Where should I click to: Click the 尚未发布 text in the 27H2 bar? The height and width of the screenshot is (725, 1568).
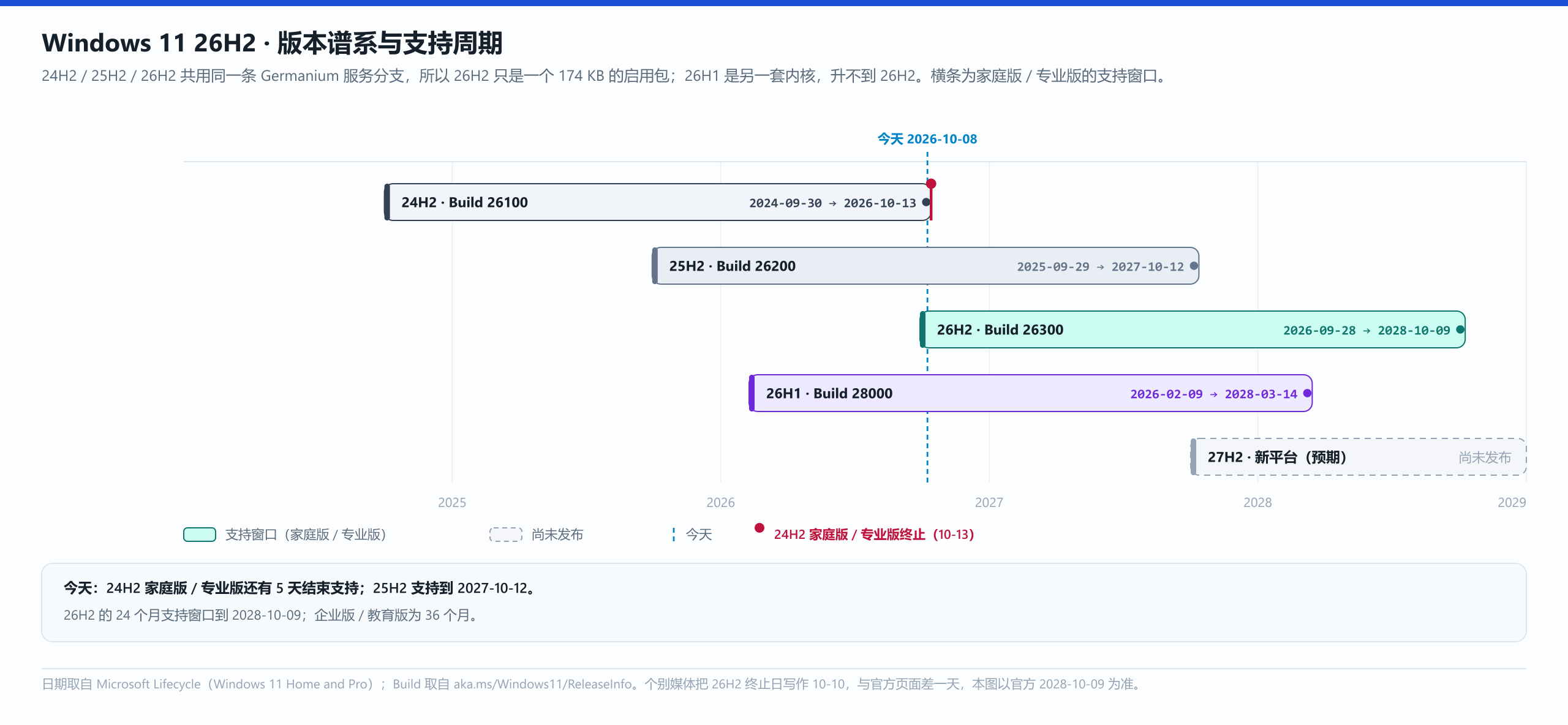click(1485, 457)
